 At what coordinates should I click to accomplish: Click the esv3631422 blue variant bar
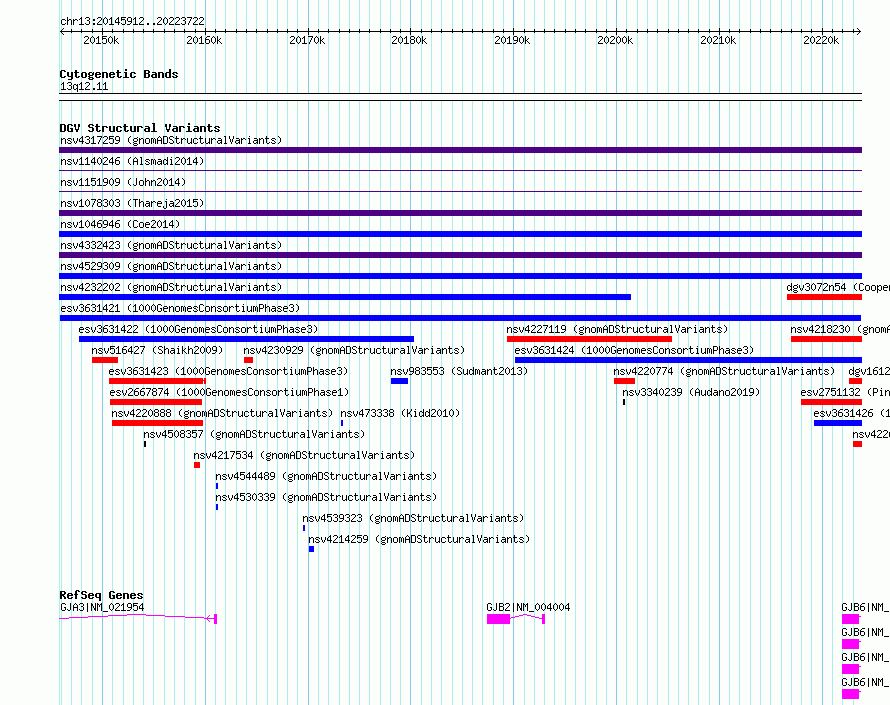(x=246, y=339)
